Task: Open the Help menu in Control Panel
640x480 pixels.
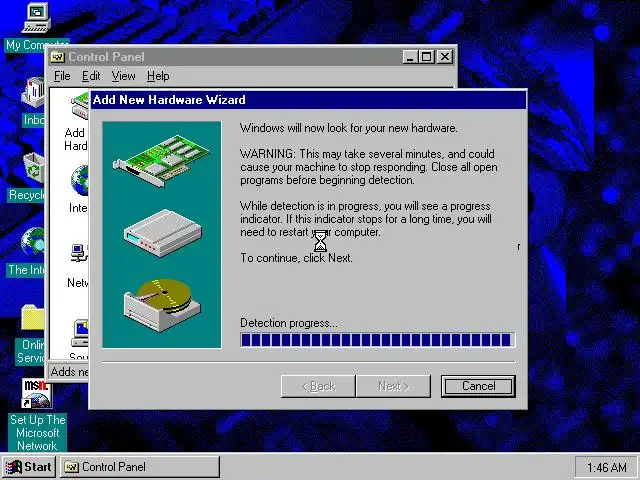Action: coord(158,76)
